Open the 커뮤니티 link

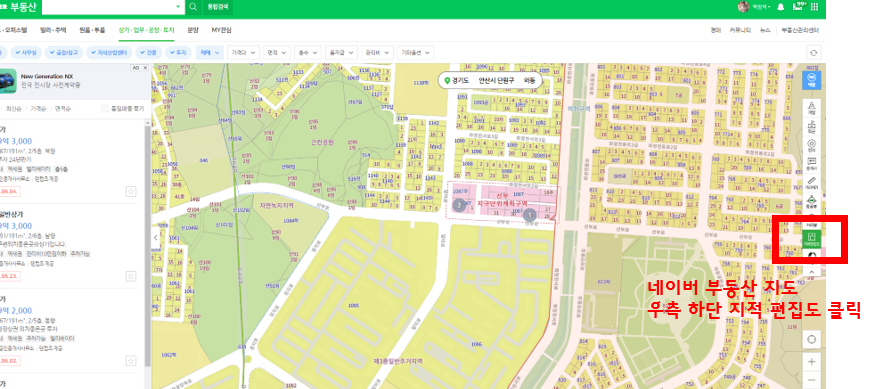click(740, 31)
